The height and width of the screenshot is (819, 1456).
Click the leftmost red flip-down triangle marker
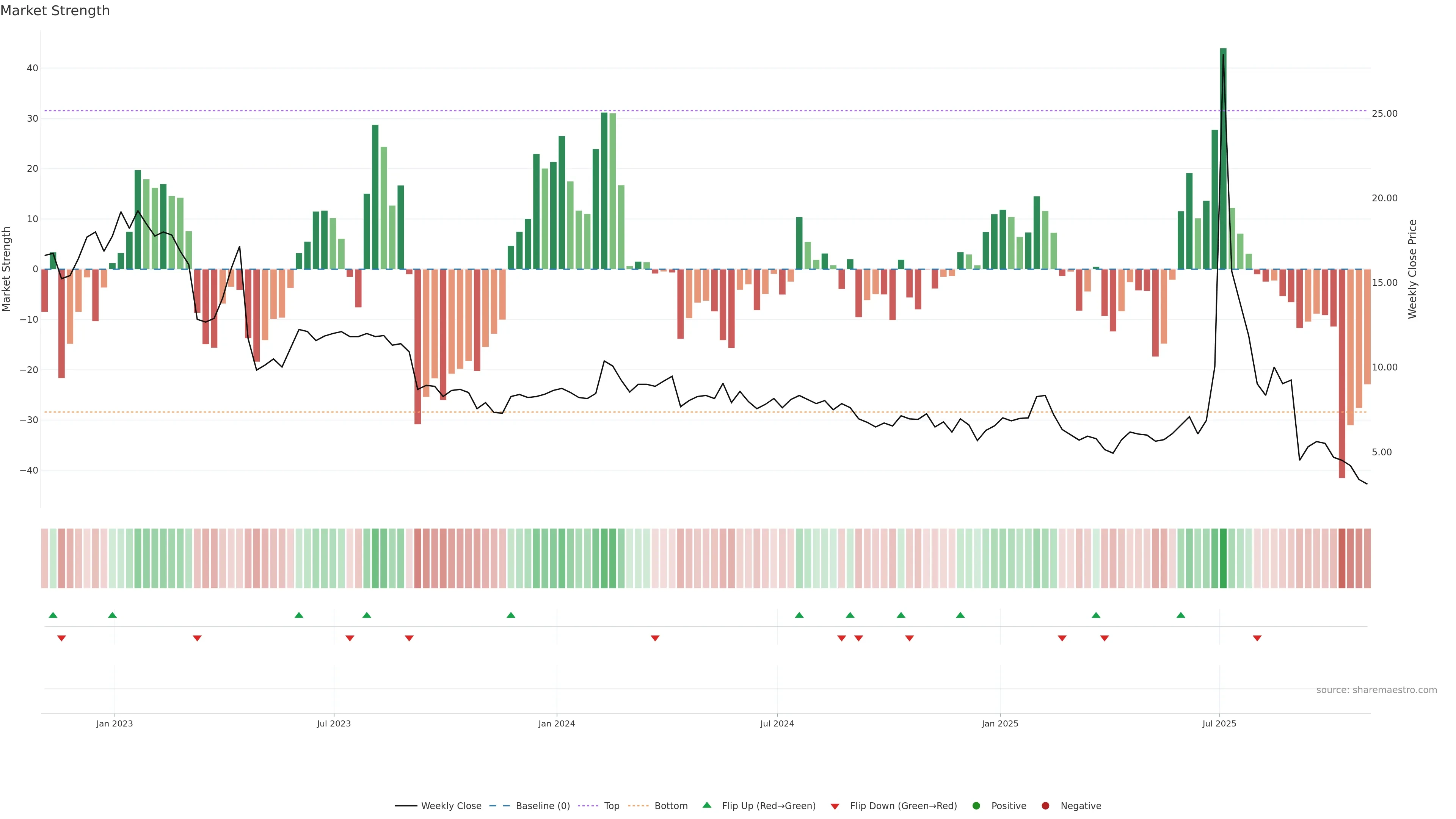[x=61, y=638]
